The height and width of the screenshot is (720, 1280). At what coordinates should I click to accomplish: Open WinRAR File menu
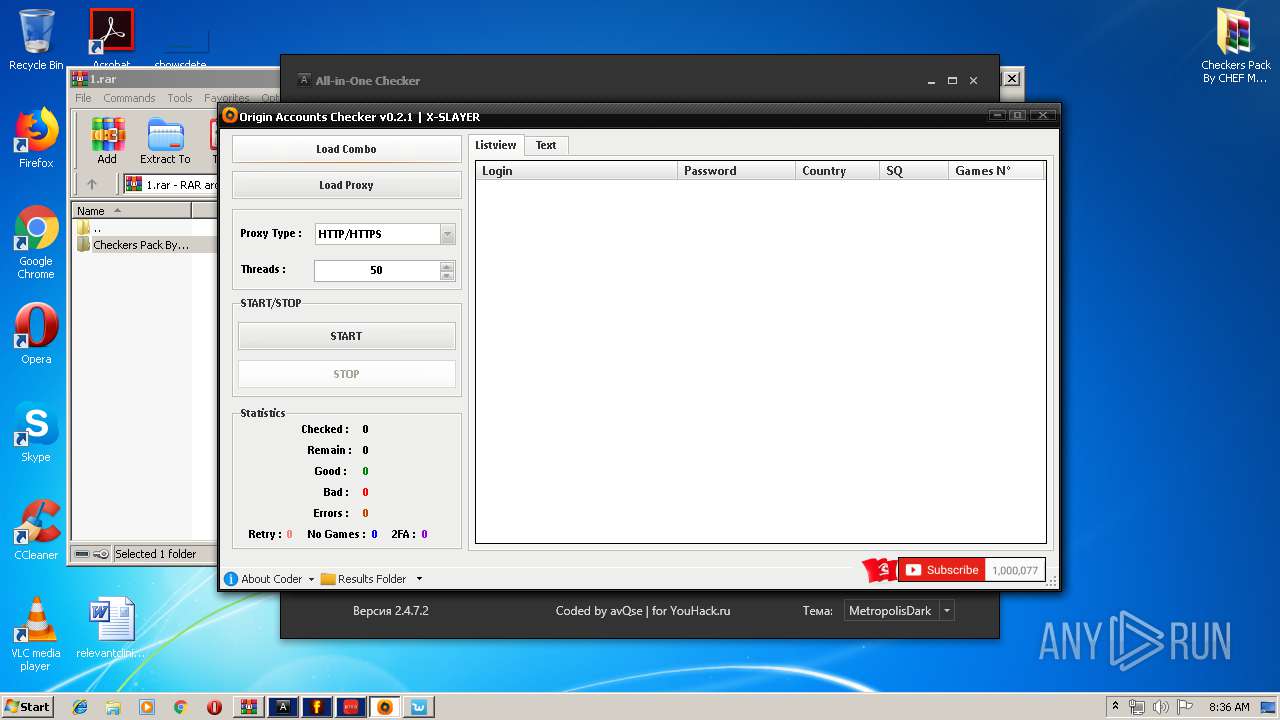[83, 98]
